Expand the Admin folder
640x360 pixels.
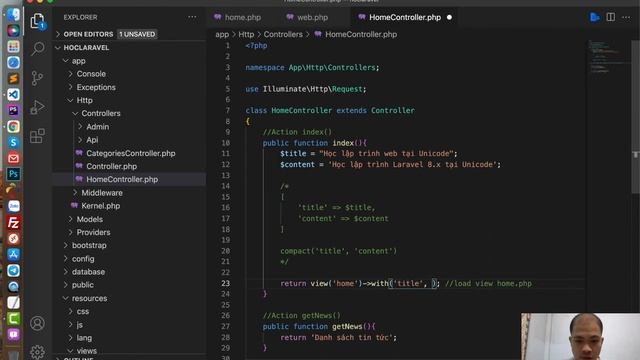coord(97,127)
